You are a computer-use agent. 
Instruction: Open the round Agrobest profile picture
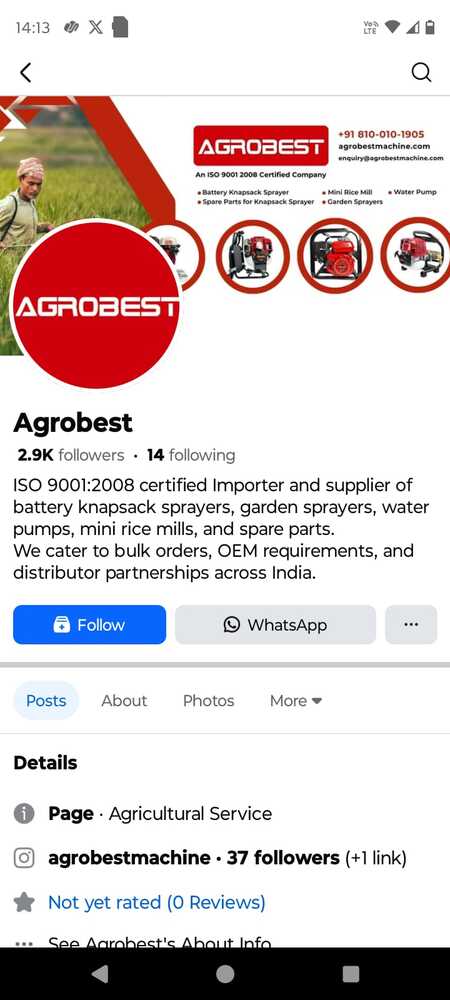pyautogui.click(x=96, y=304)
